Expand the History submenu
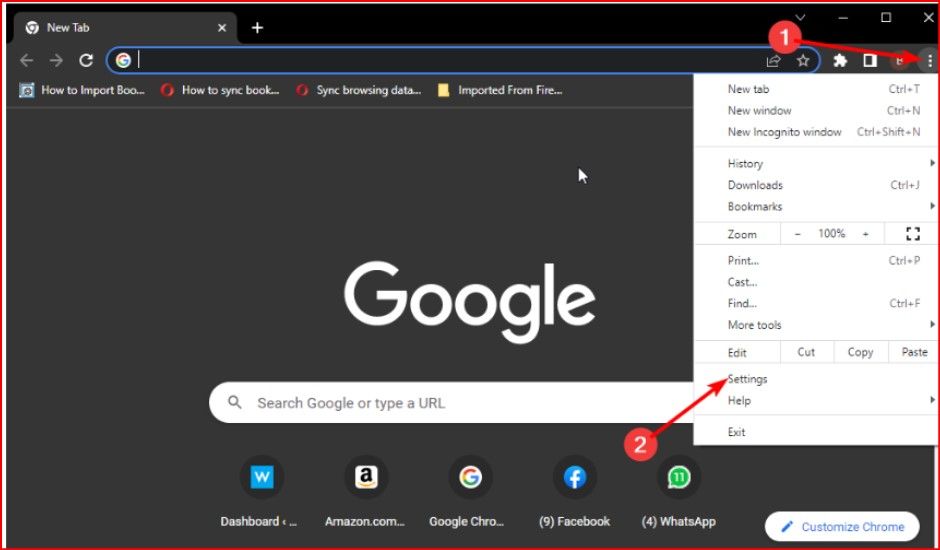This screenshot has width=940, height=550. pos(815,163)
